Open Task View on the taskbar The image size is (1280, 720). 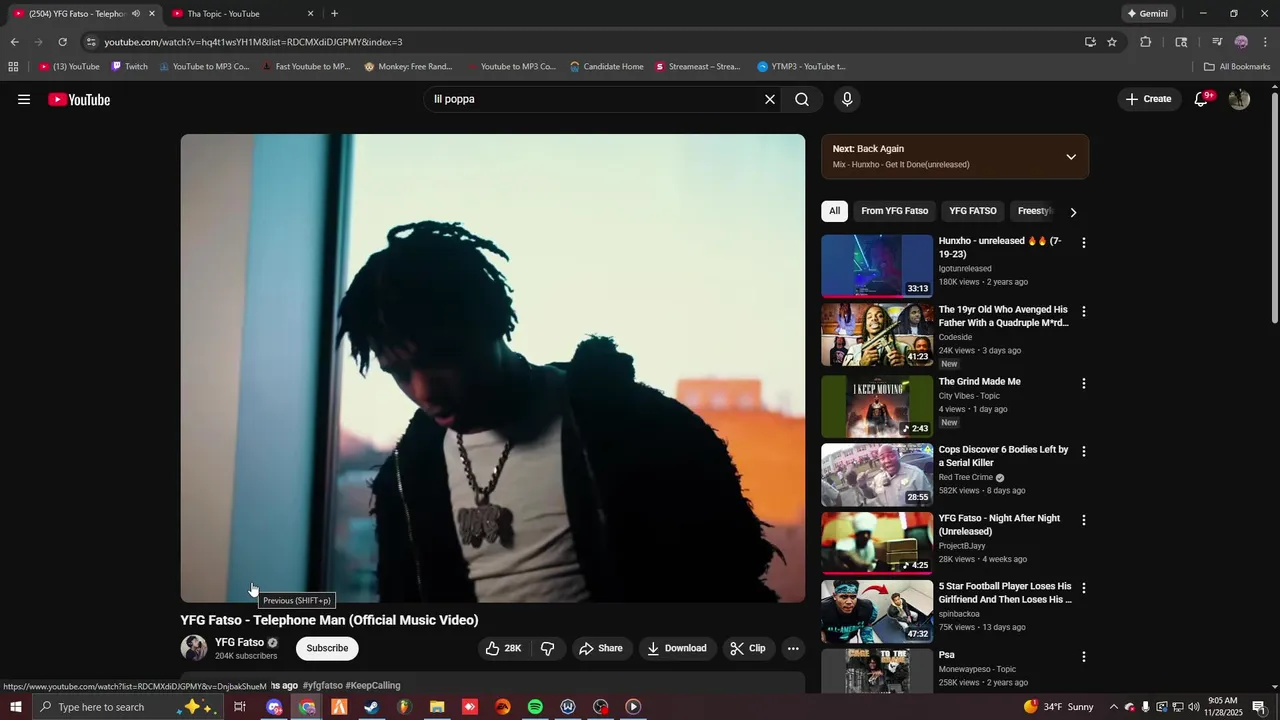coord(240,707)
